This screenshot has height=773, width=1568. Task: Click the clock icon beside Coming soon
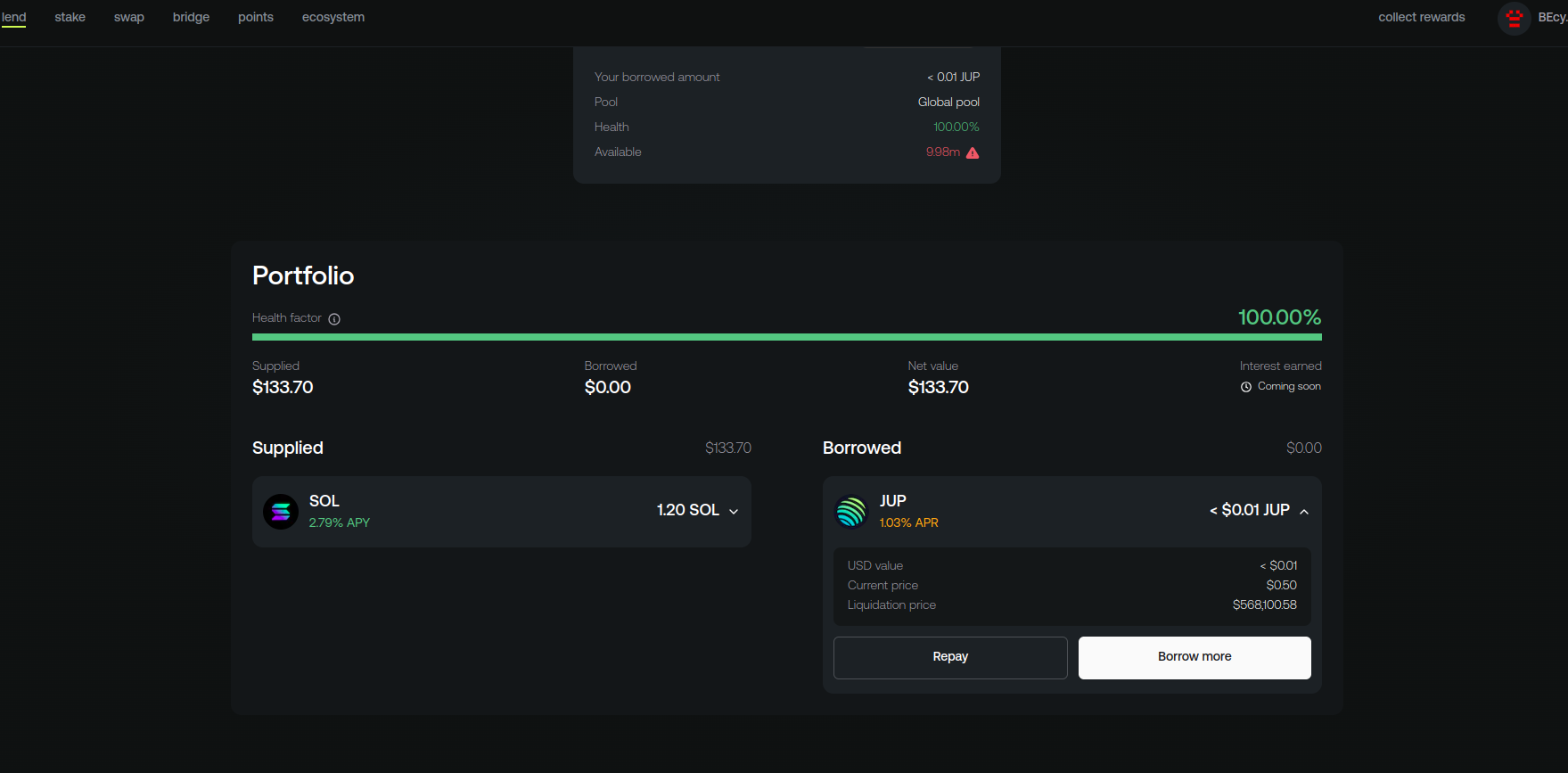pos(1246,387)
